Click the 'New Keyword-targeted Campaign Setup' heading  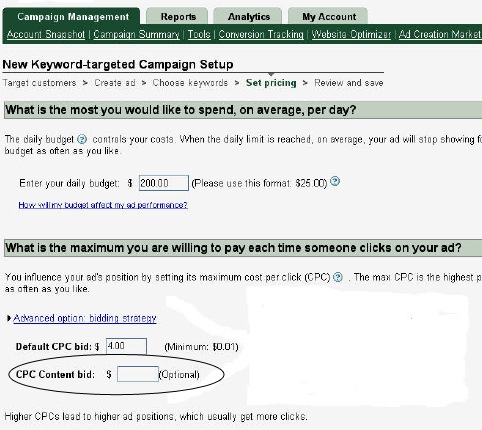[x=118, y=64]
